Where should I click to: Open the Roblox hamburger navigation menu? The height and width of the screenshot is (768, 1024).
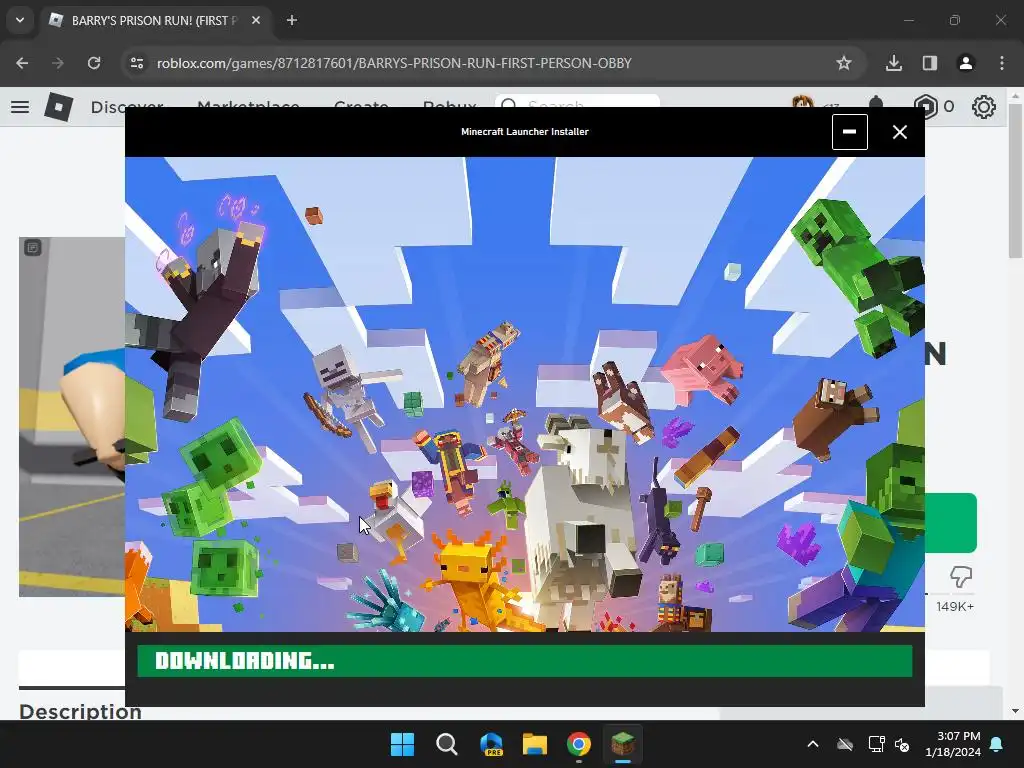click(x=20, y=106)
